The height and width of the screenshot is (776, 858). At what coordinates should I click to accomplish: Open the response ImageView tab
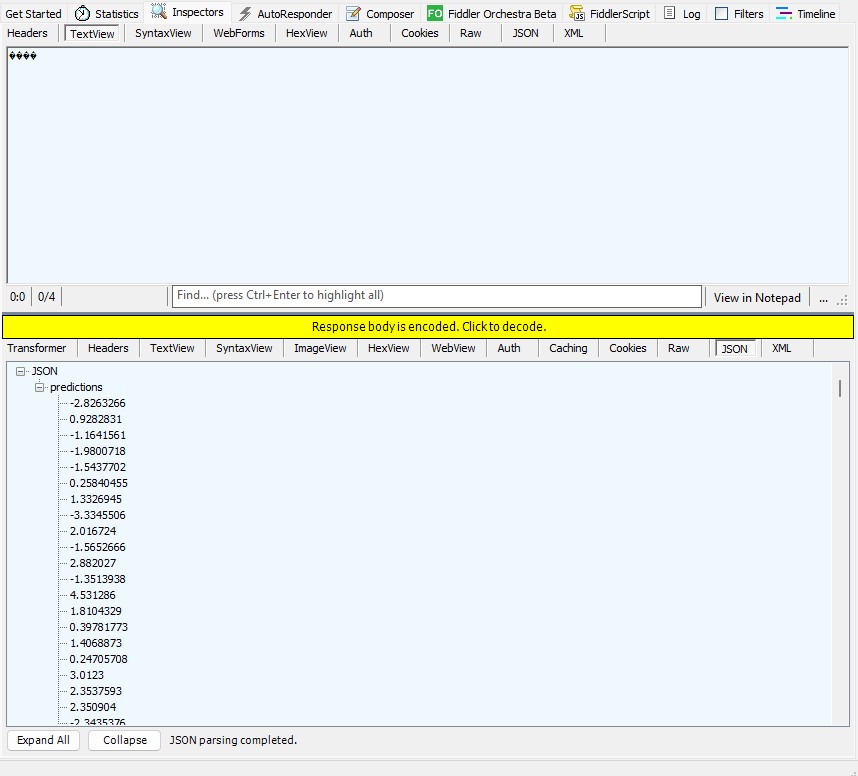(x=320, y=348)
